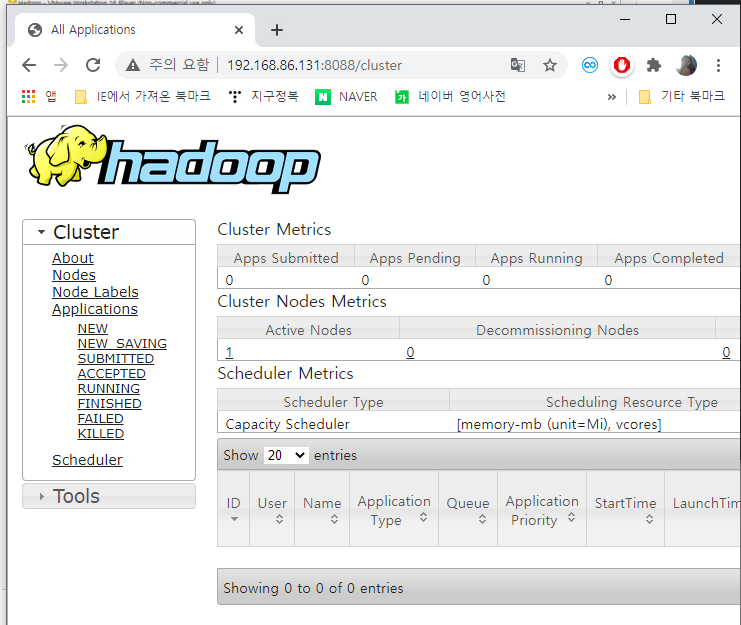Click the Capacity Scheduler value
The width and height of the screenshot is (741, 625).
point(287,424)
